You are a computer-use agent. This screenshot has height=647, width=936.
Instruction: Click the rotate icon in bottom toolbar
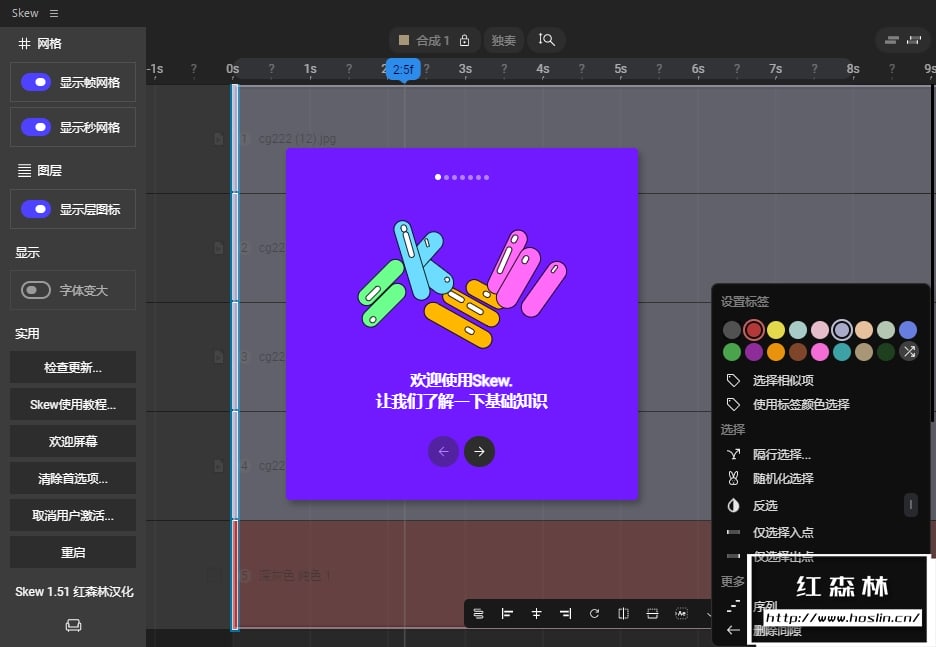[594, 613]
